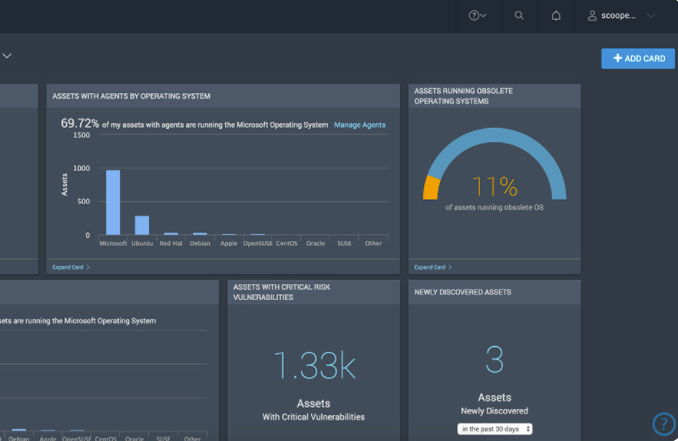Expand the Assets With Agents card
The image size is (678, 441).
tap(70, 267)
